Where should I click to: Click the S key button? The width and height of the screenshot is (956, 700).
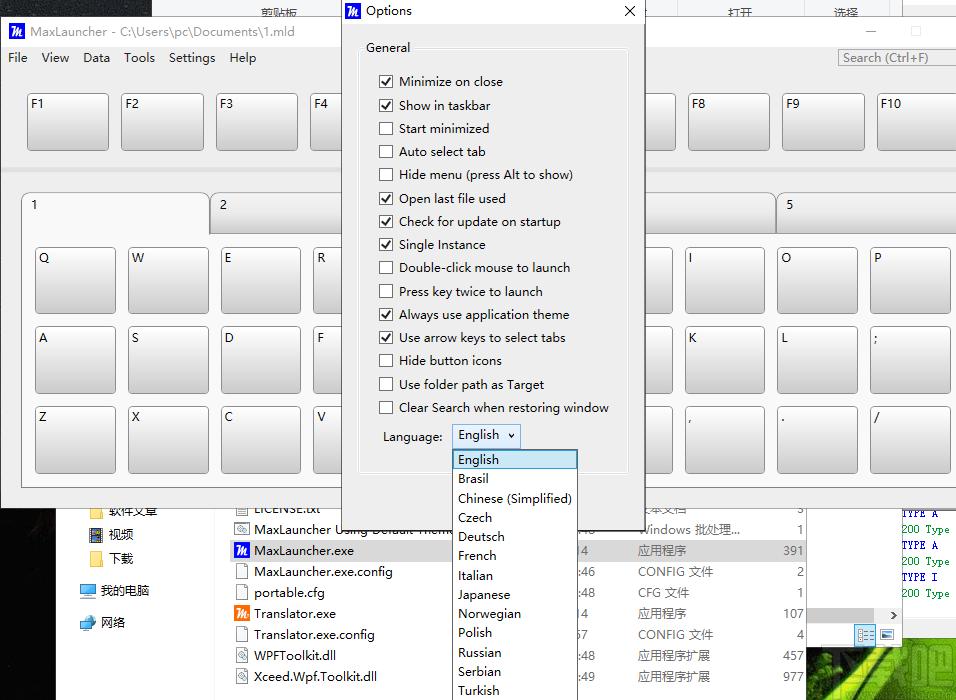[x=168, y=360]
